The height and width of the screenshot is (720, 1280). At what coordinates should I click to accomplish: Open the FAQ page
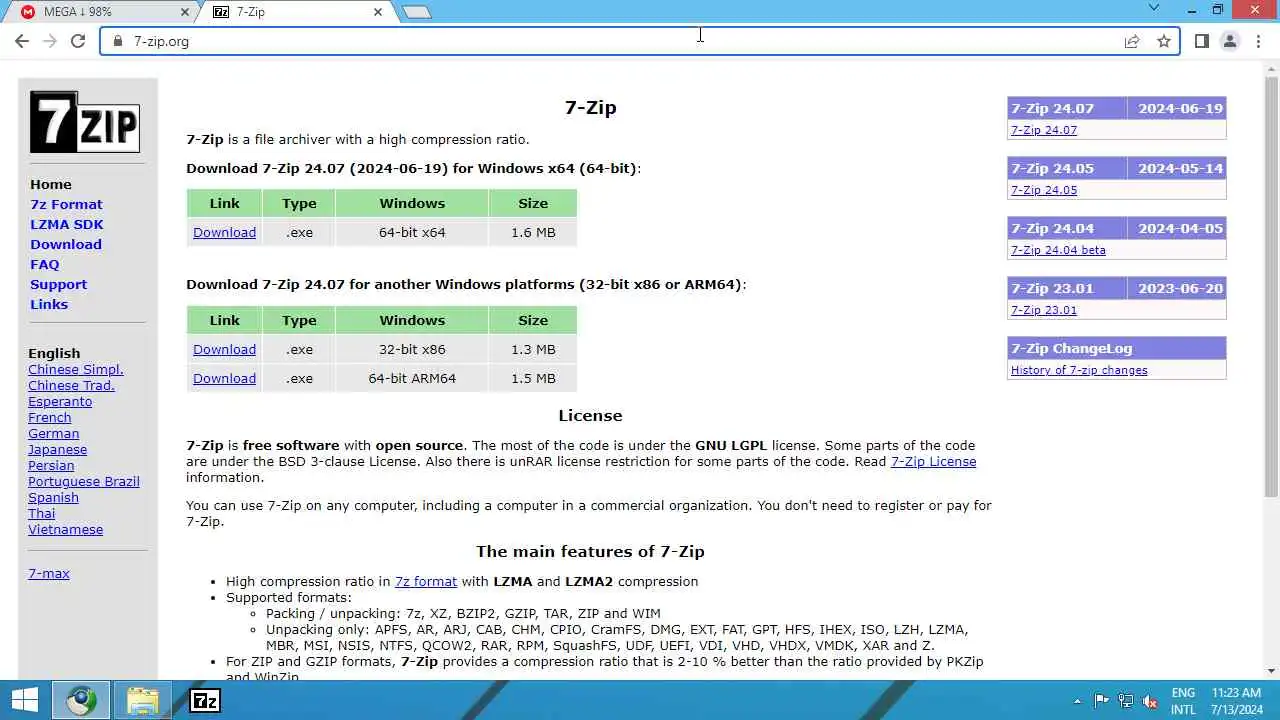(x=45, y=264)
